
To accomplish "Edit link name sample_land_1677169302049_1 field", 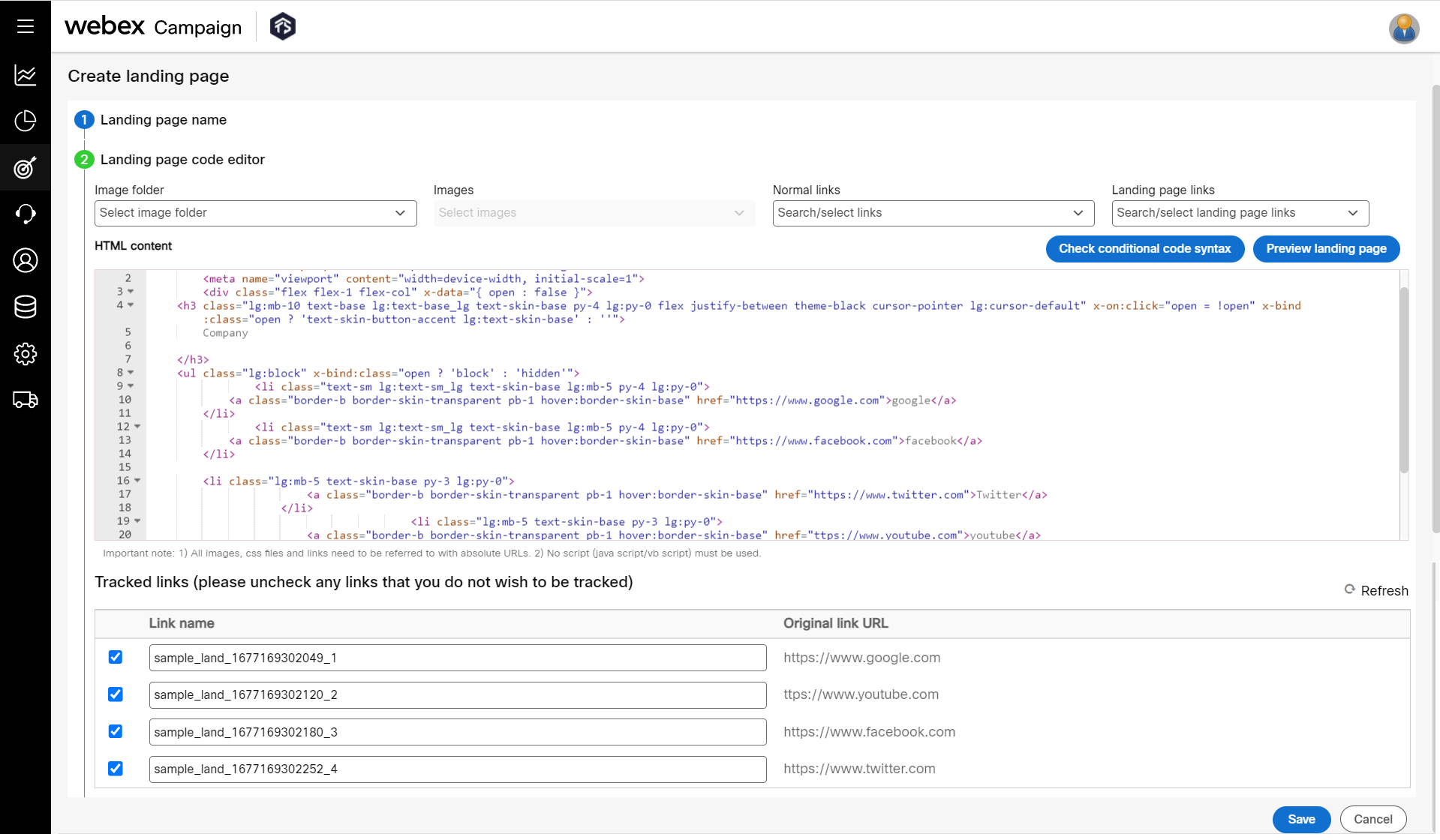I will click(x=458, y=658).
